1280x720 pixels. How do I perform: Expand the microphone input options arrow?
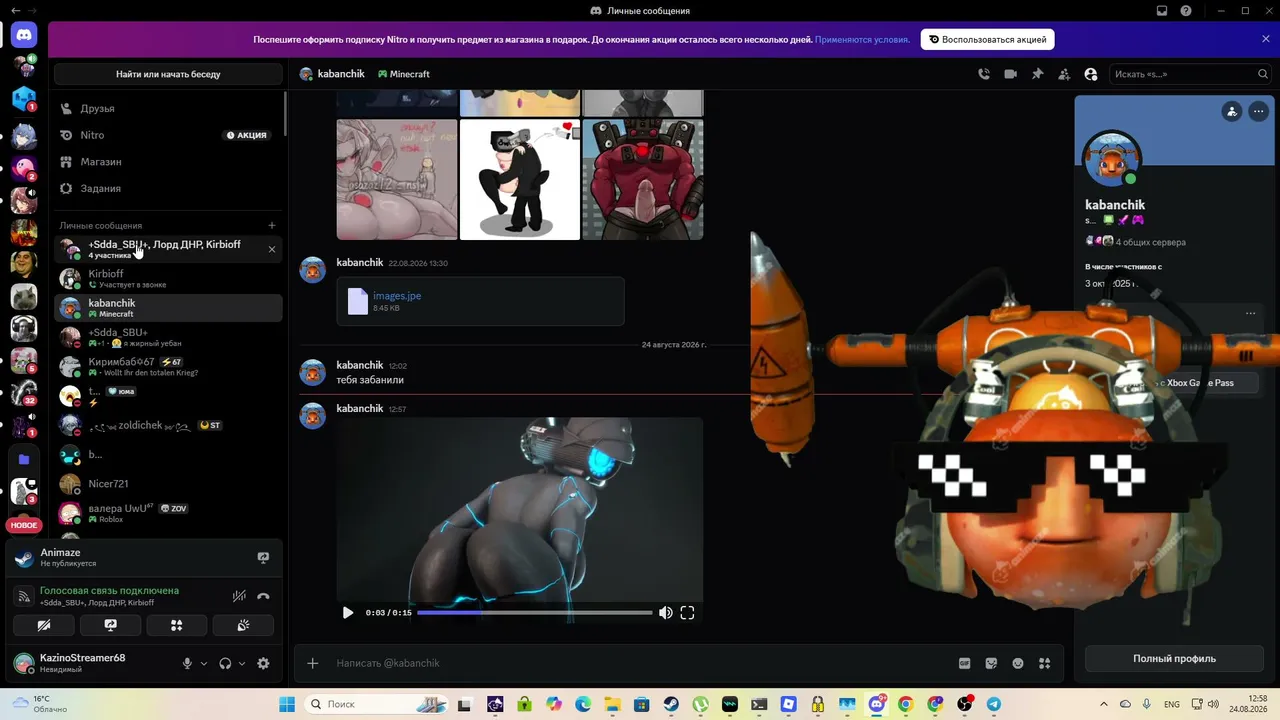204,663
